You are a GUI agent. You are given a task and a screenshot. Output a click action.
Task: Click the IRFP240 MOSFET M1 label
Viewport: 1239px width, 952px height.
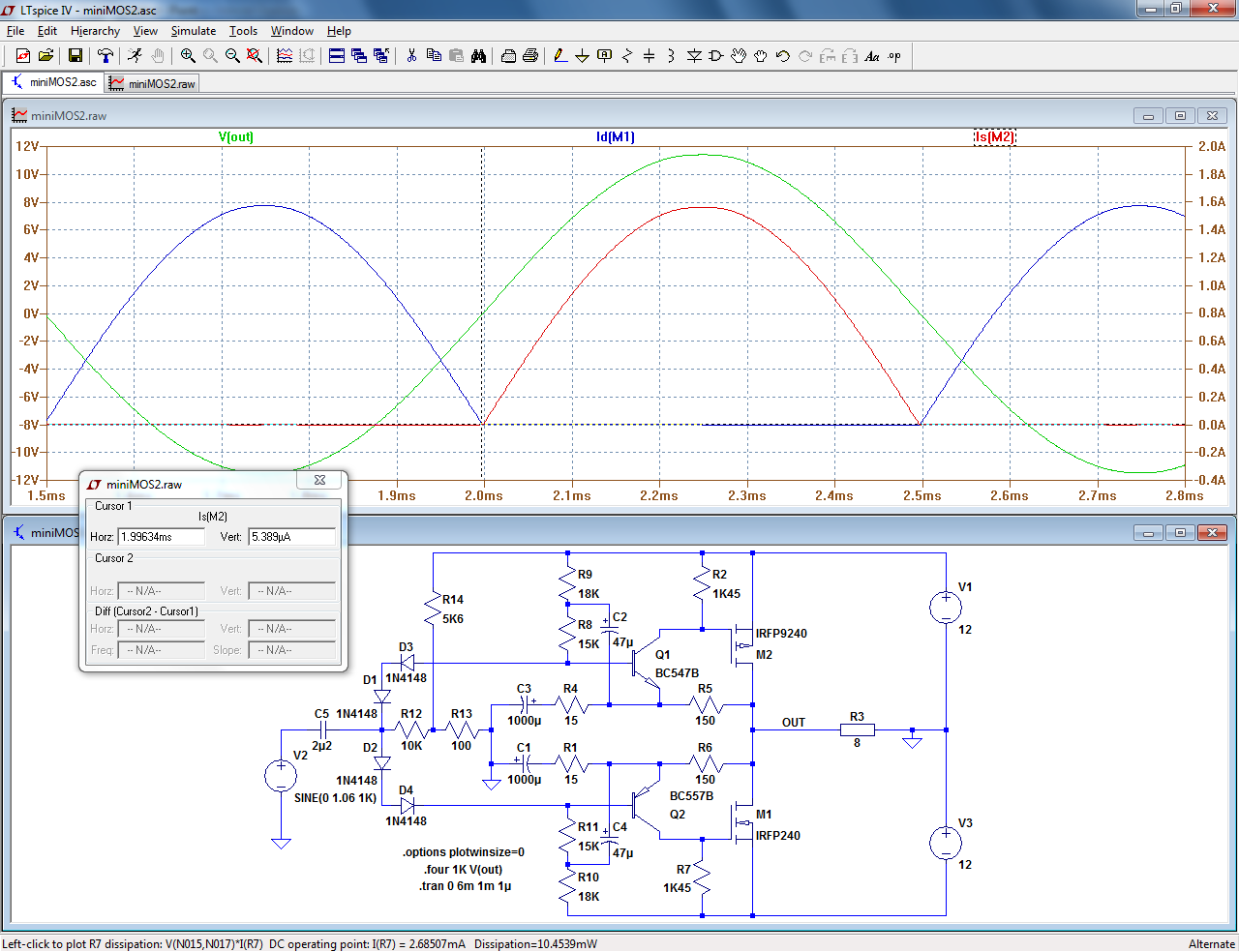tap(778, 835)
